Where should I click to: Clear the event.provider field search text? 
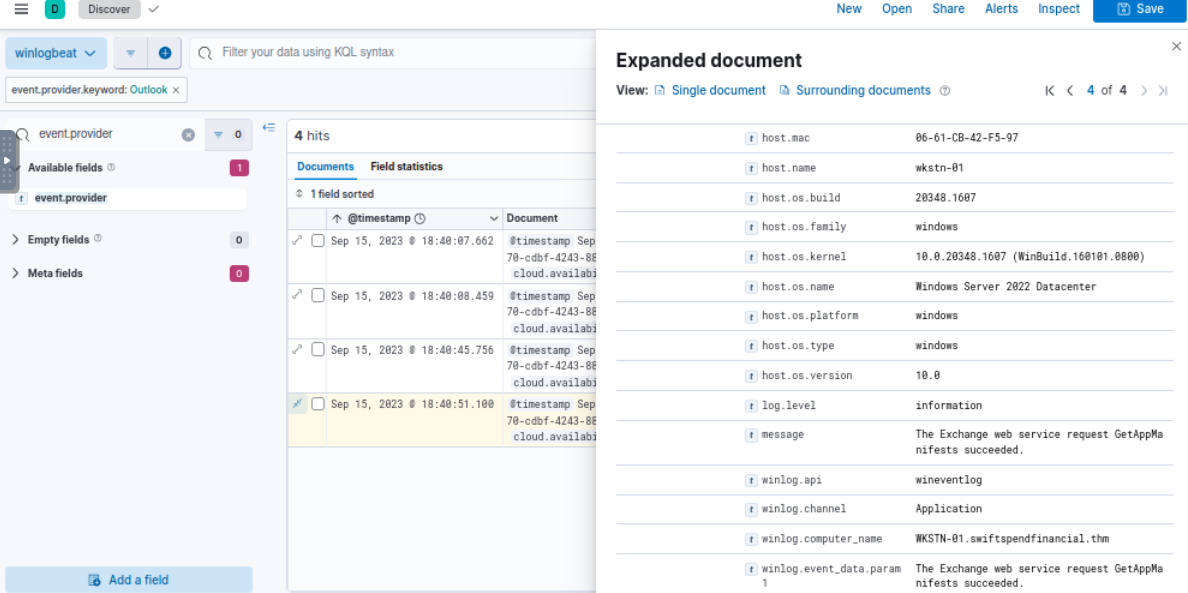tap(188, 135)
